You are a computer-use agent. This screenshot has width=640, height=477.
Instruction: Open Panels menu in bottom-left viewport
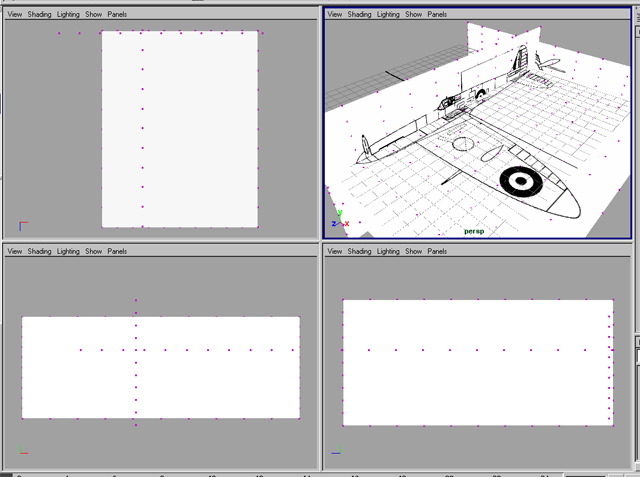point(117,251)
